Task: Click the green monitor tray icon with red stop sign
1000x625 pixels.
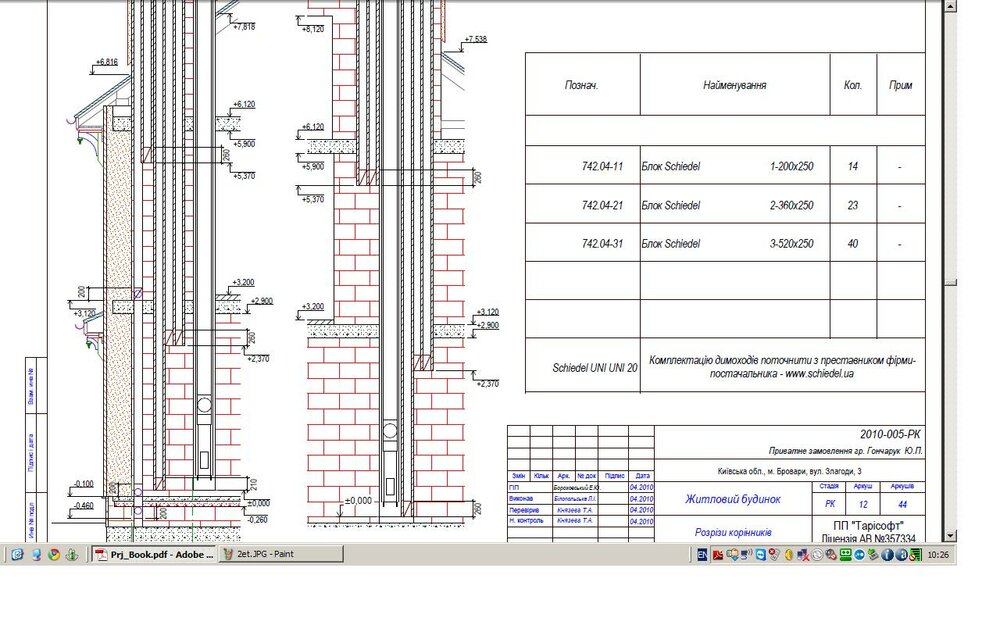Action: 915,555
